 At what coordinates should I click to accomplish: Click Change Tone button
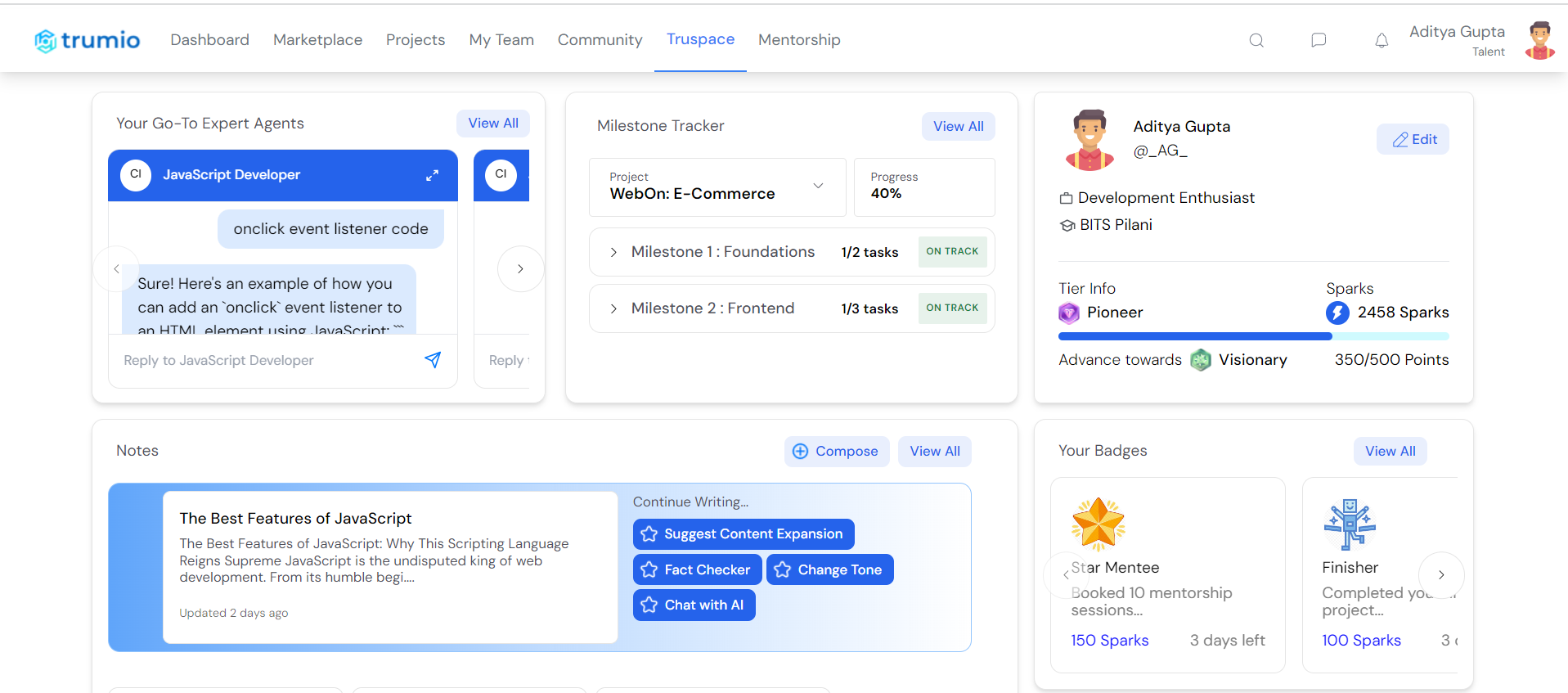point(829,569)
